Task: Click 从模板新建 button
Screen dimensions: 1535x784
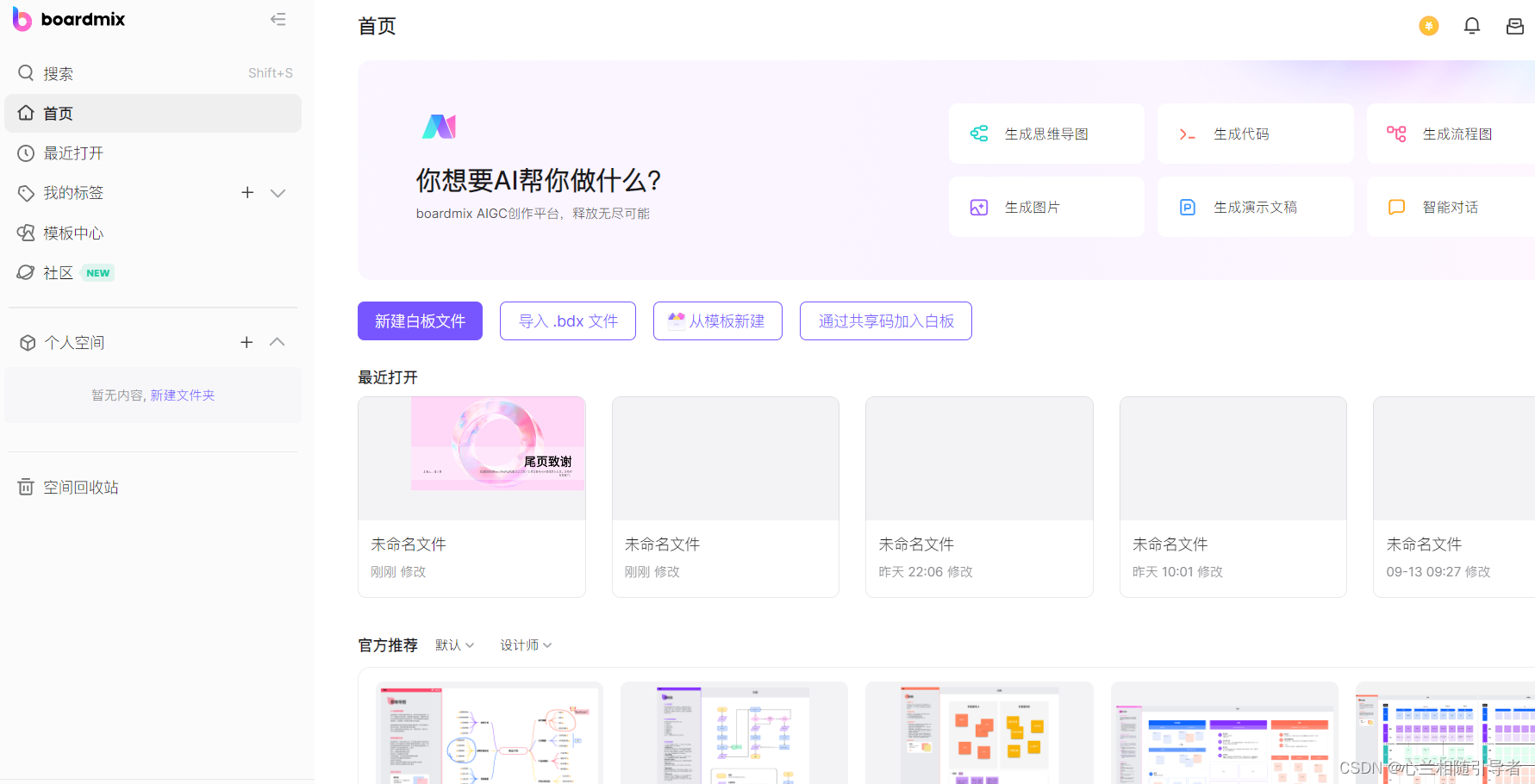Action: point(718,320)
